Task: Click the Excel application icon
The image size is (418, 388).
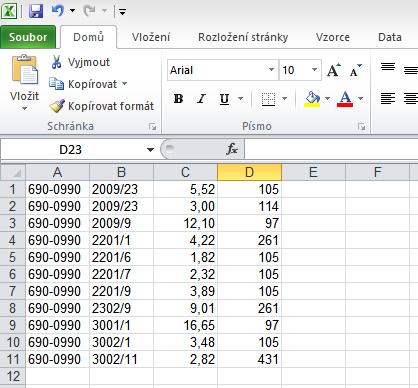Action: [x=9, y=11]
